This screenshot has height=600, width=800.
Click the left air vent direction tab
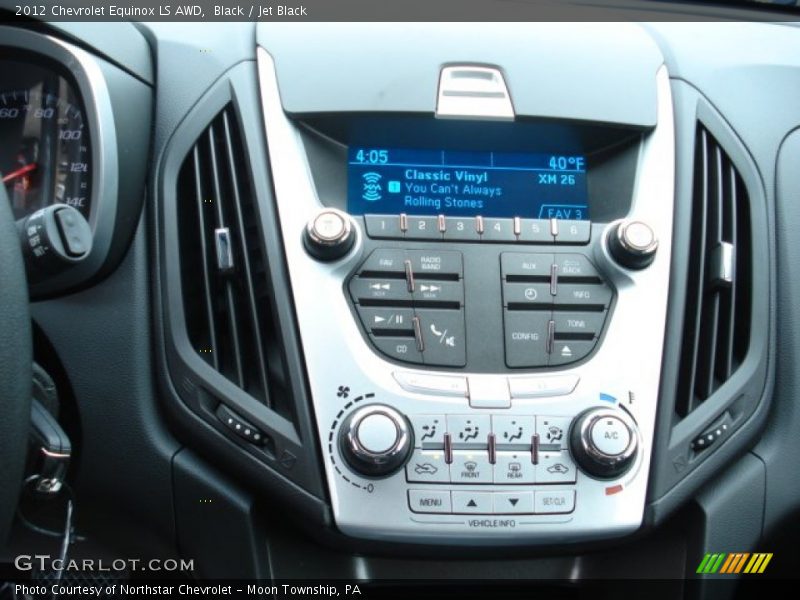(224, 248)
